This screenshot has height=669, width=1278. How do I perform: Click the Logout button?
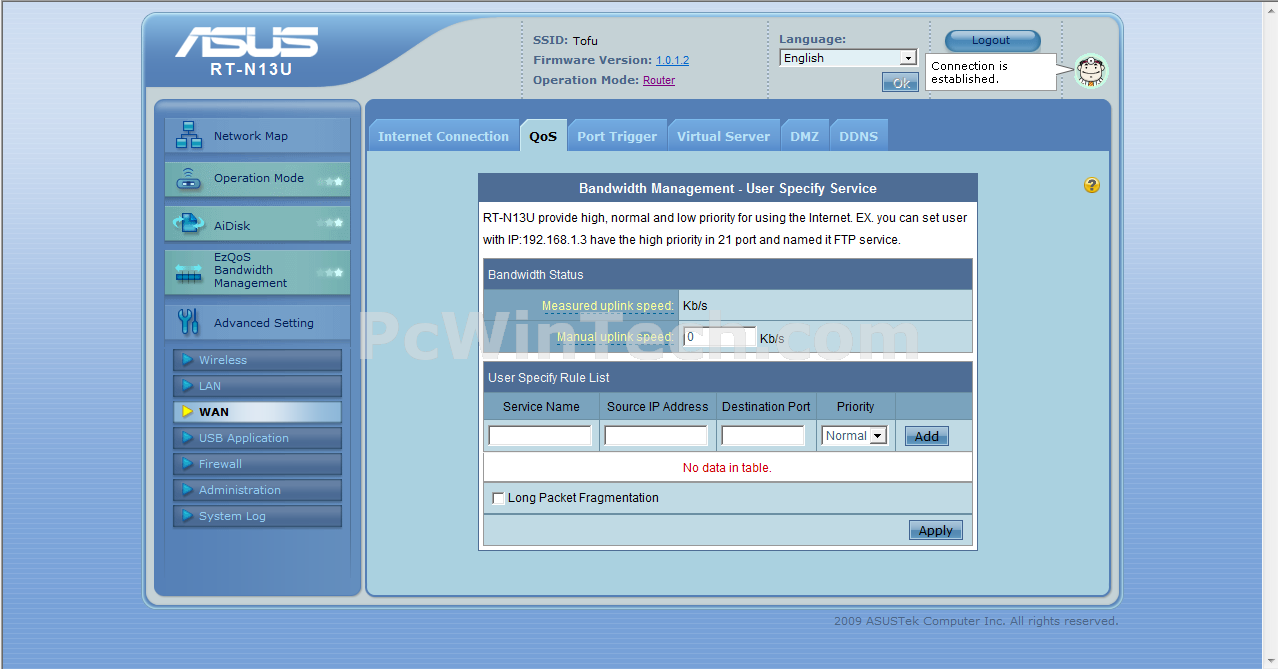(992, 41)
